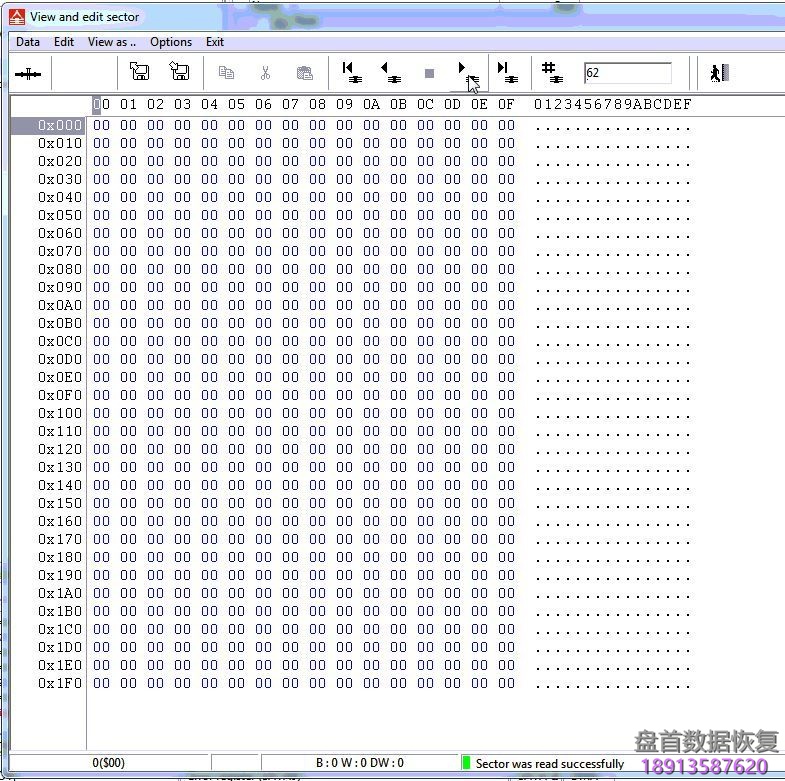785x781 pixels.
Task: Click the sector number field showing 62
Action: point(627,73)
